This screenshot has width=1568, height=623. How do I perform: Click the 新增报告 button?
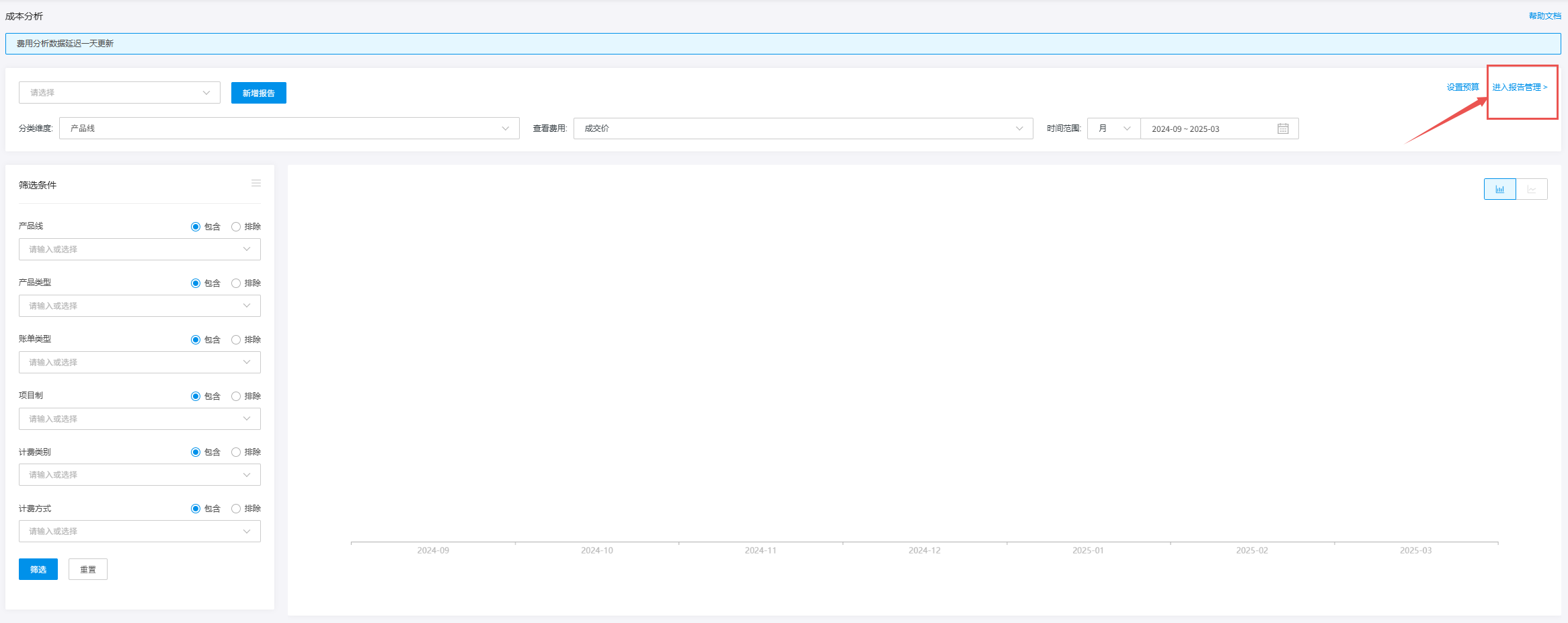click(259, 93)
